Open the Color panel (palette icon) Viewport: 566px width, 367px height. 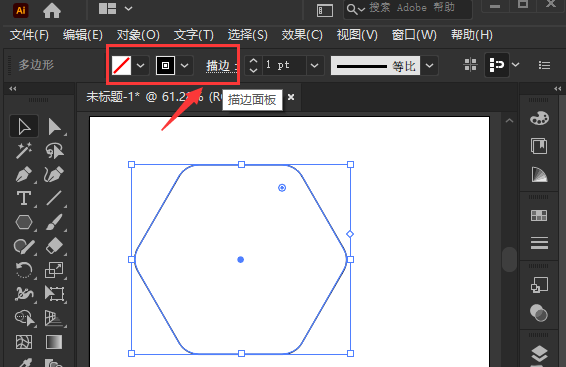[x=539, y=118]
